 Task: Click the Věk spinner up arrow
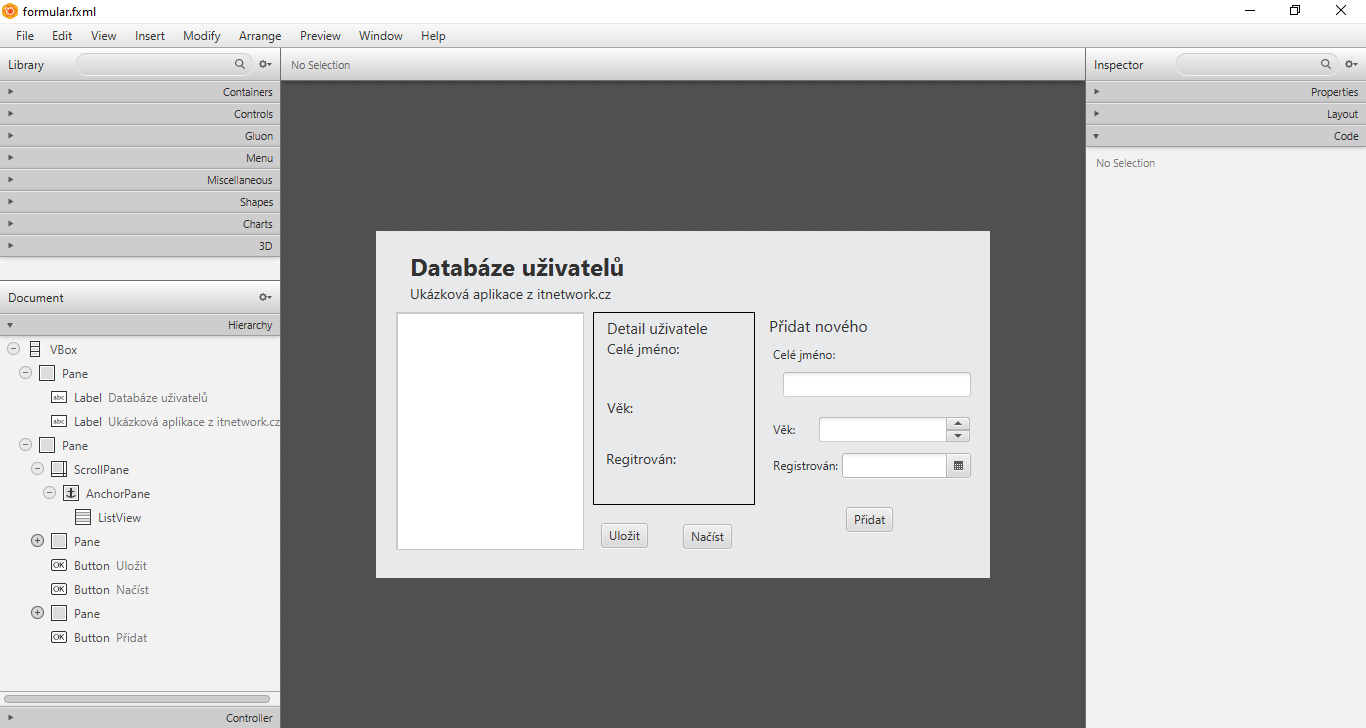[958, 423]
